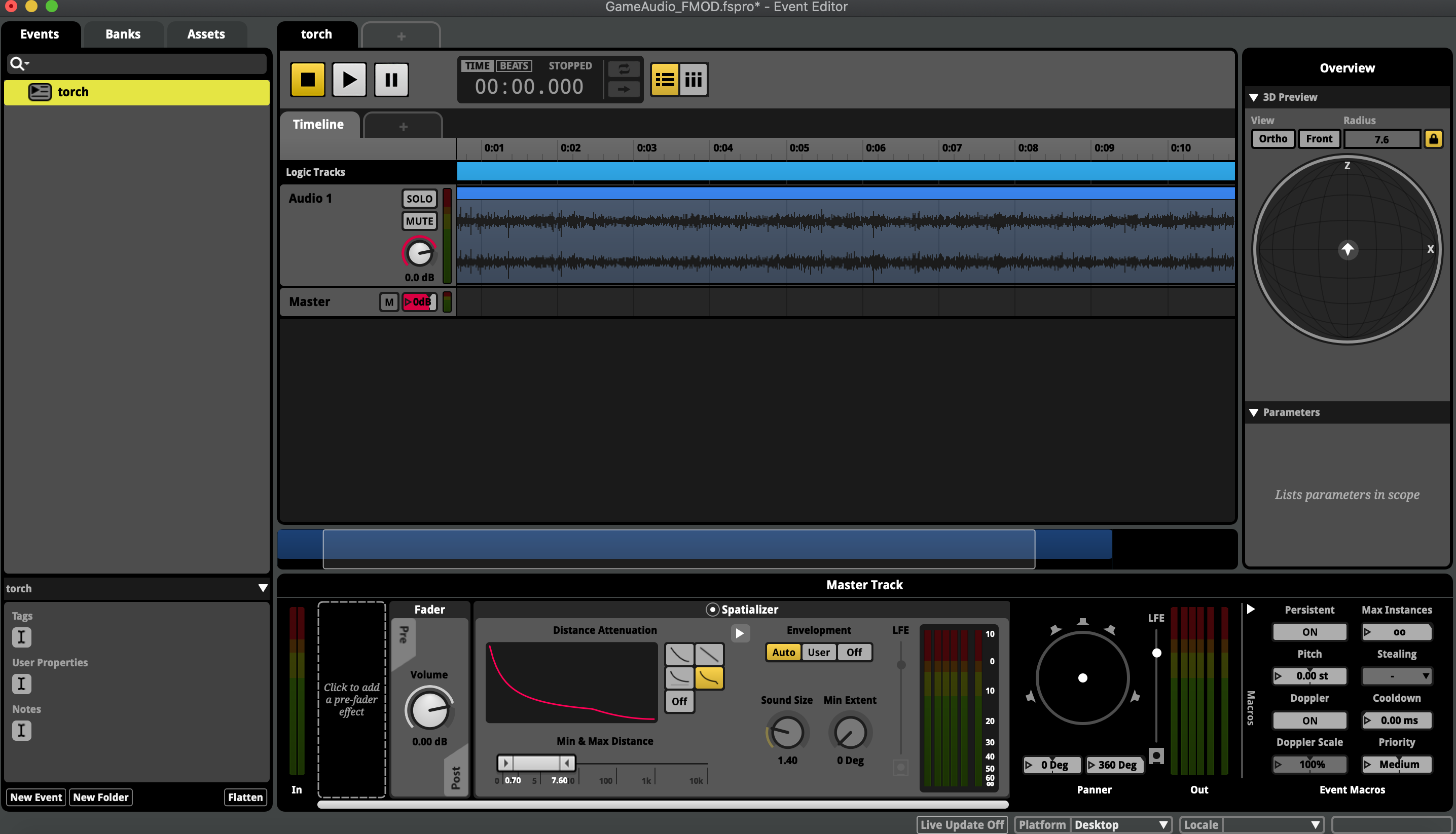Open the Assets tab
The image size is (1456, 834).
(x=206, y=34)
